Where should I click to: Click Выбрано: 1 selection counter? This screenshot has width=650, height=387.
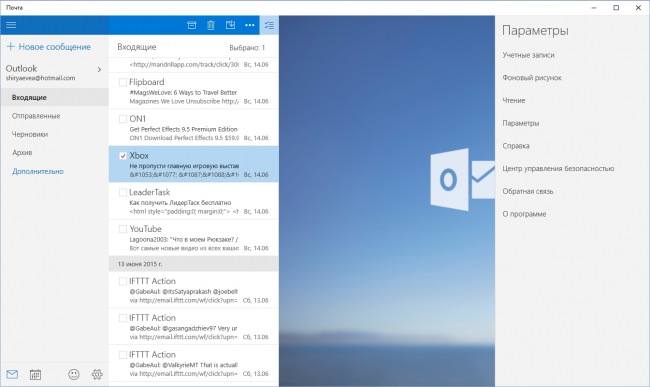point(247,48)
